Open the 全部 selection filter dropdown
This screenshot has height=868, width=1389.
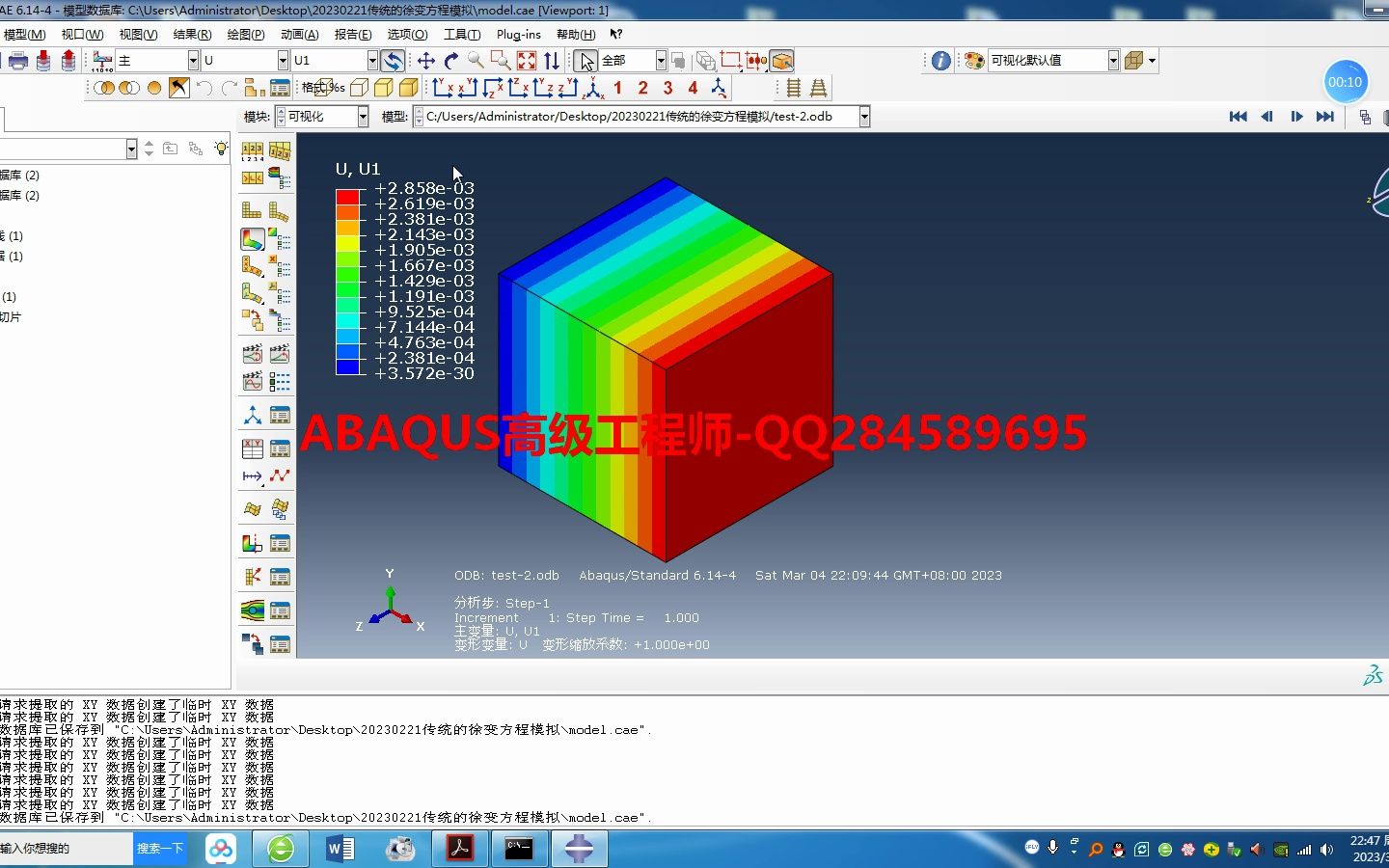[661, 61]
